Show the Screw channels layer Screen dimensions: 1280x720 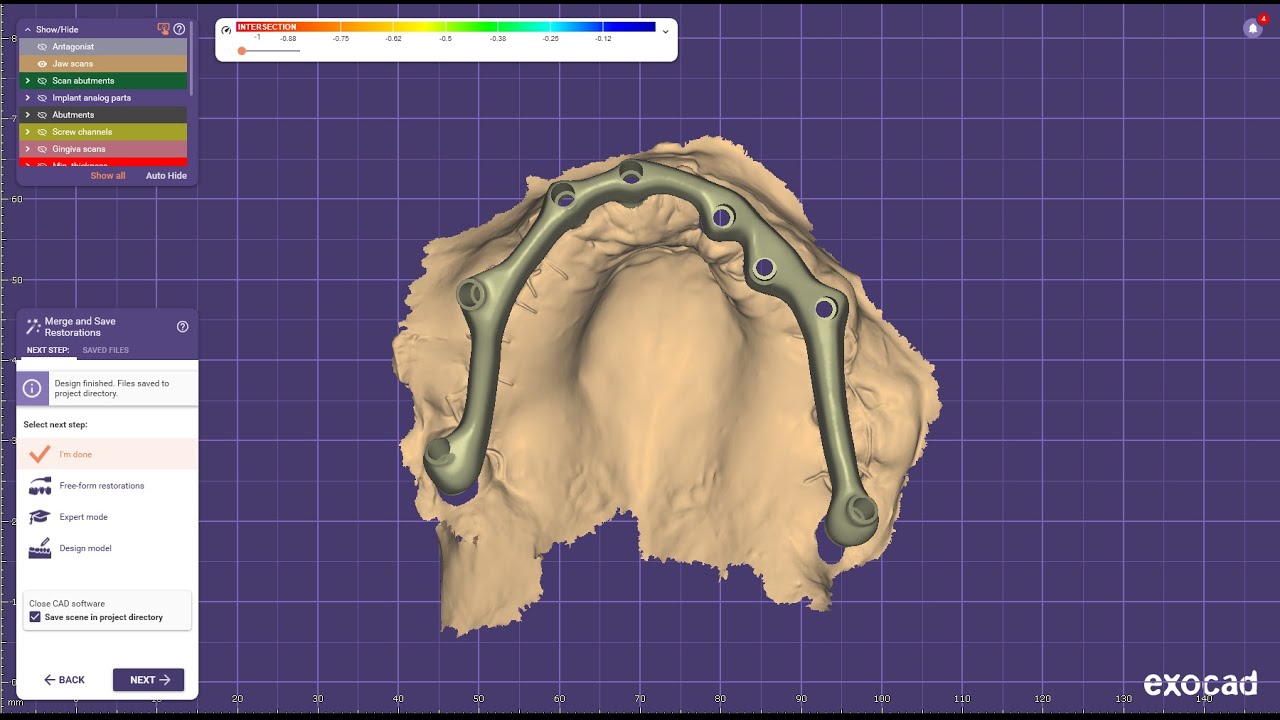coord(42,132)
